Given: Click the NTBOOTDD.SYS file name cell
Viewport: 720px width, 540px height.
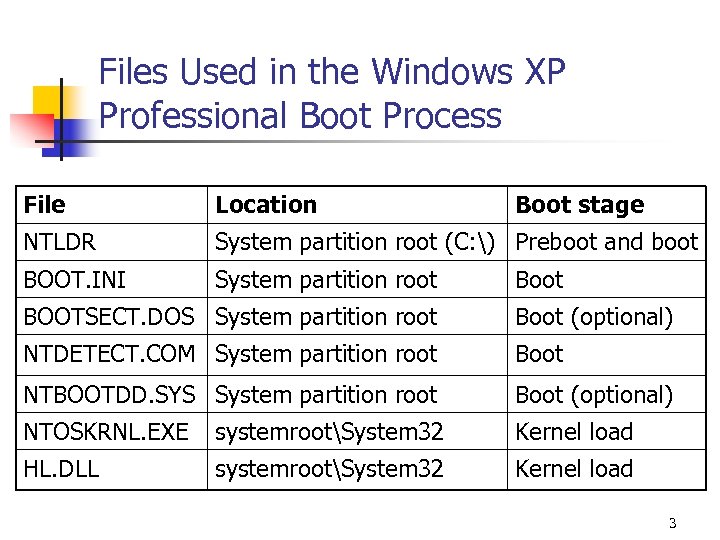Looking at the screenshot, I should click(x=109, y=395).
